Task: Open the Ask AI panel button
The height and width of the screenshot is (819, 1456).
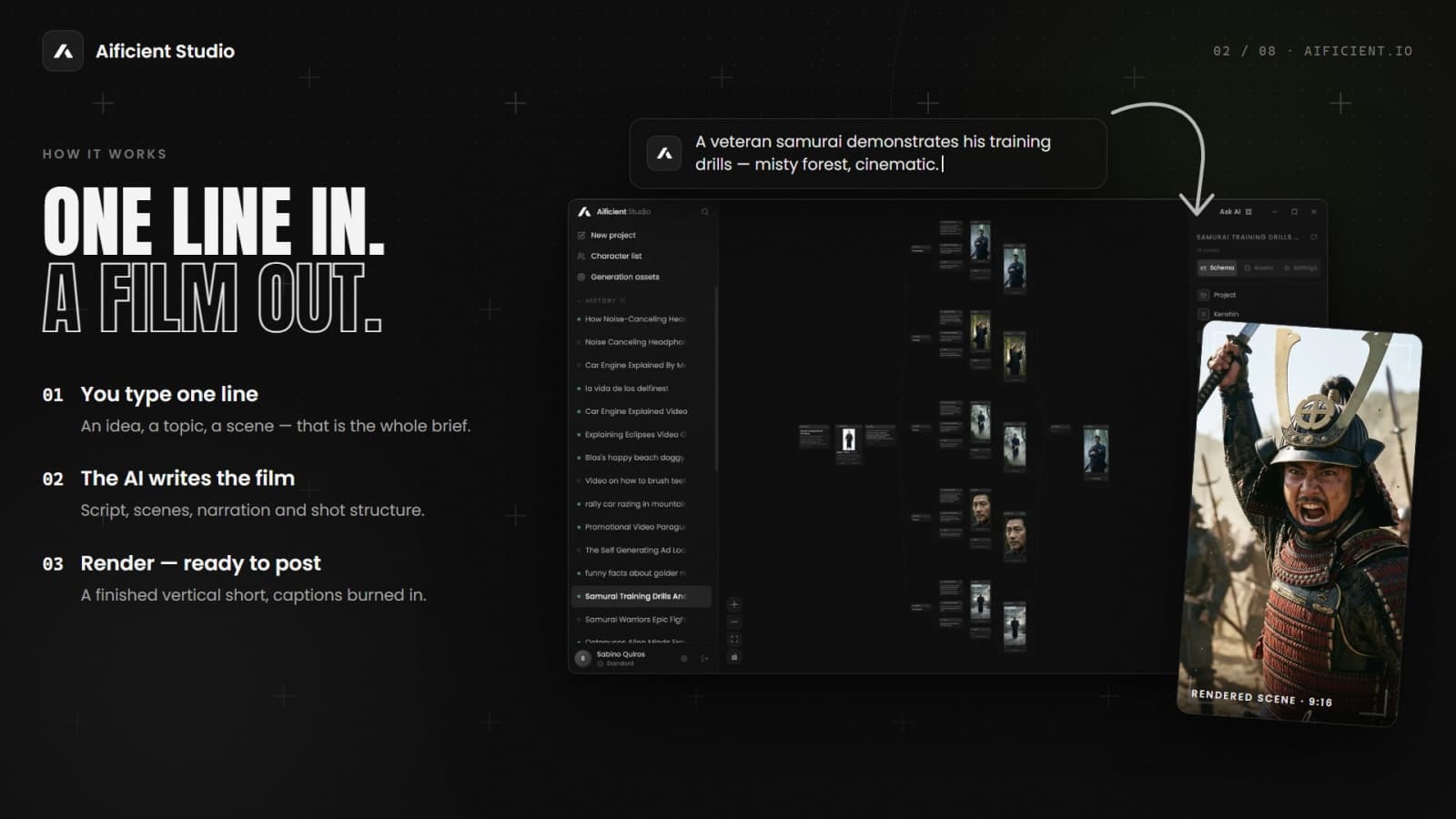Action: [1236, 211]
